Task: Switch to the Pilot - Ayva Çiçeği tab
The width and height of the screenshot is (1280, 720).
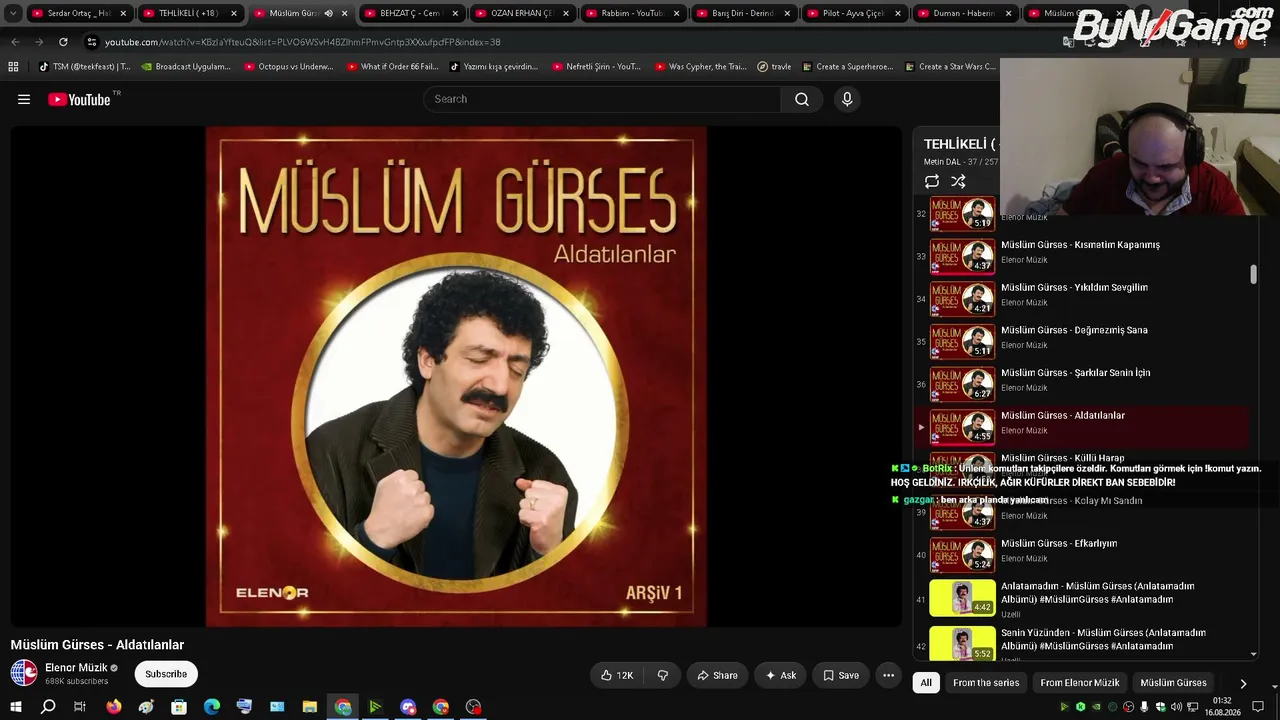Action: click(854, 13)
